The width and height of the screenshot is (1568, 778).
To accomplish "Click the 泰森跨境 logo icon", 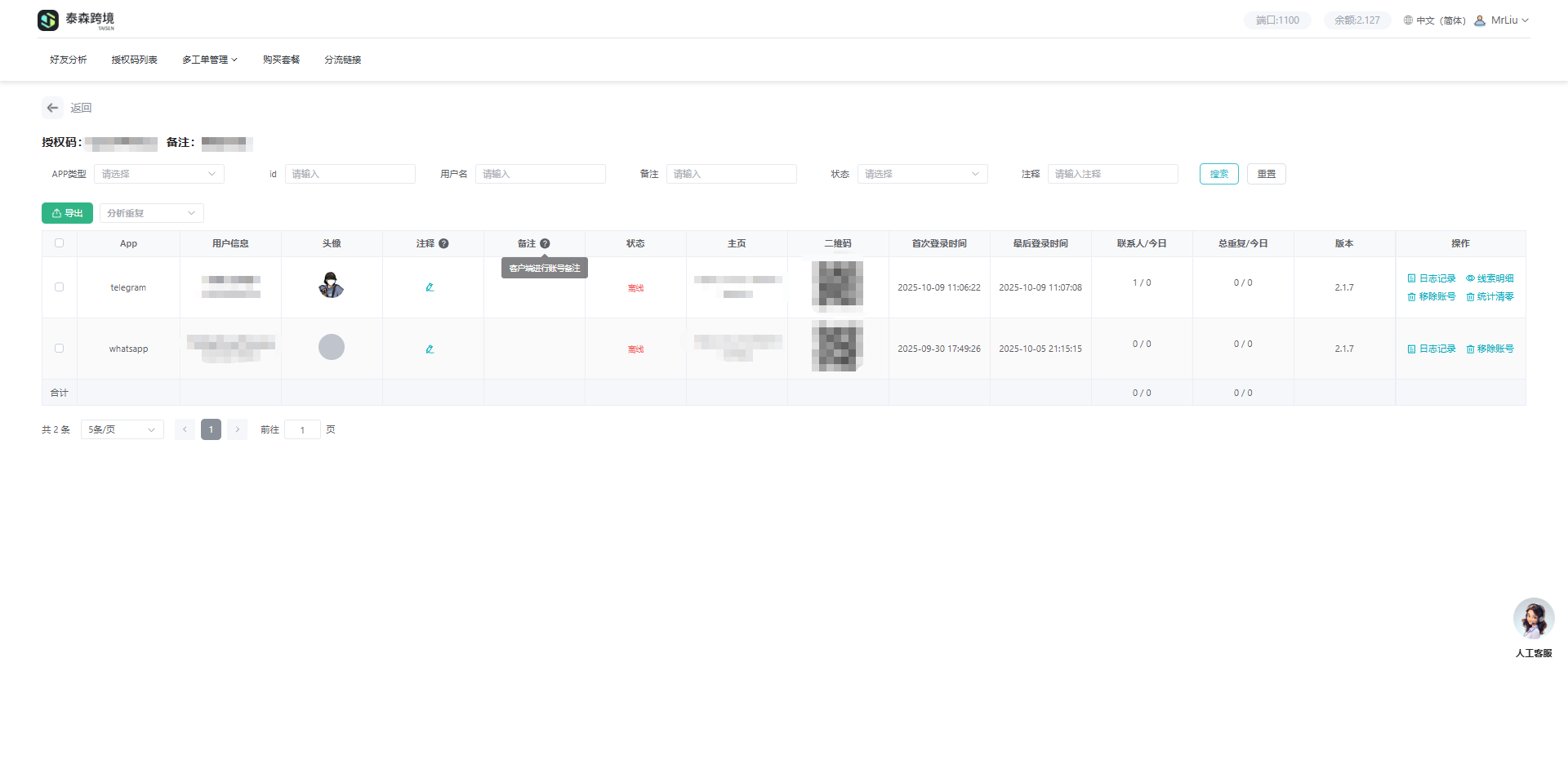I will pyautogui.click(x=48, y=20).
